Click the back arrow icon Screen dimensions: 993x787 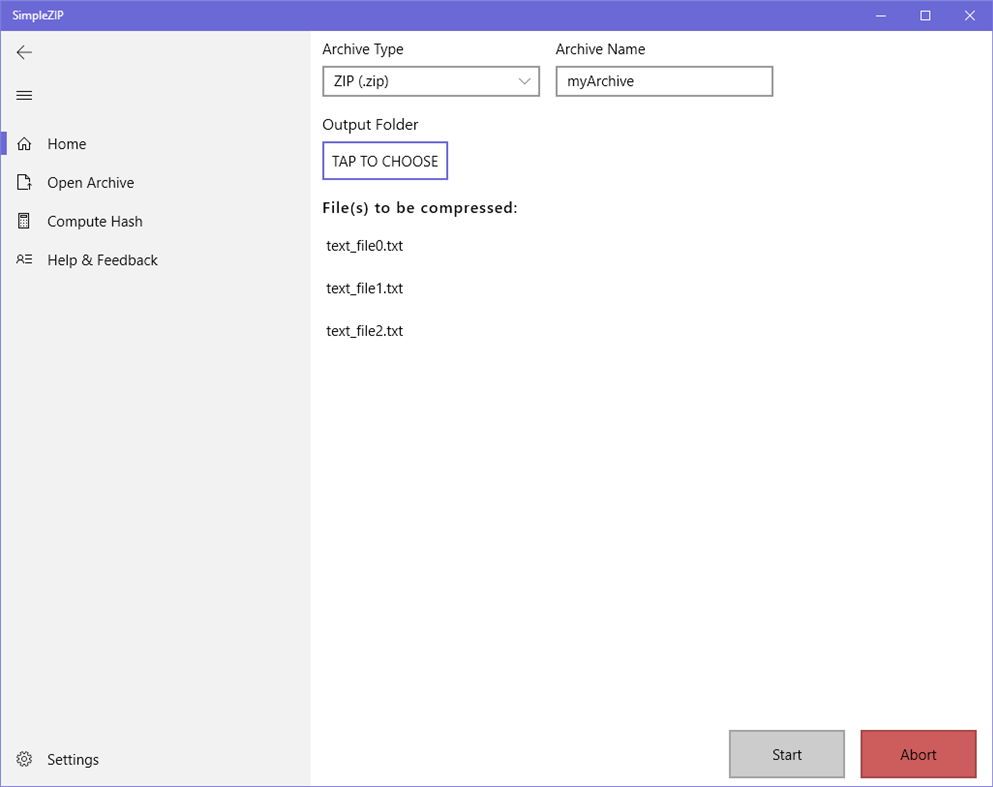(x=24, y=52)
